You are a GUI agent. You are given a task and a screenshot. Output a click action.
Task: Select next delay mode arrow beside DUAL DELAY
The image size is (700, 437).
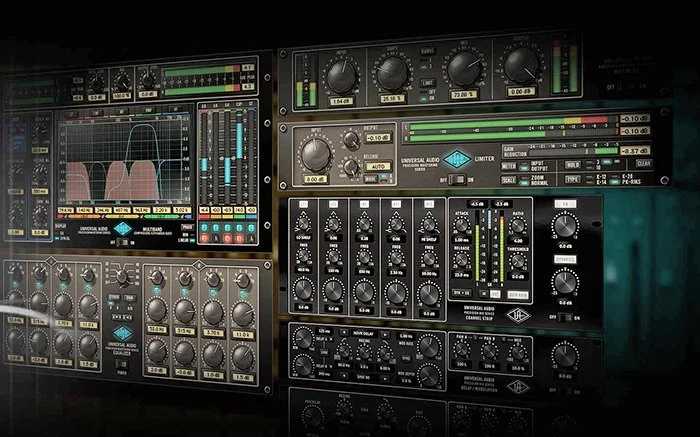[x=384, y=334]
